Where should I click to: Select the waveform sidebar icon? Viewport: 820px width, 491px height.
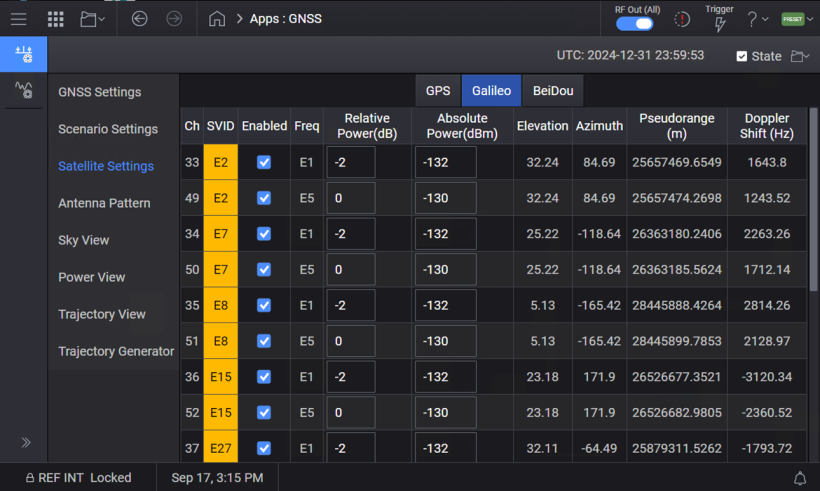[x=23, y=91]
